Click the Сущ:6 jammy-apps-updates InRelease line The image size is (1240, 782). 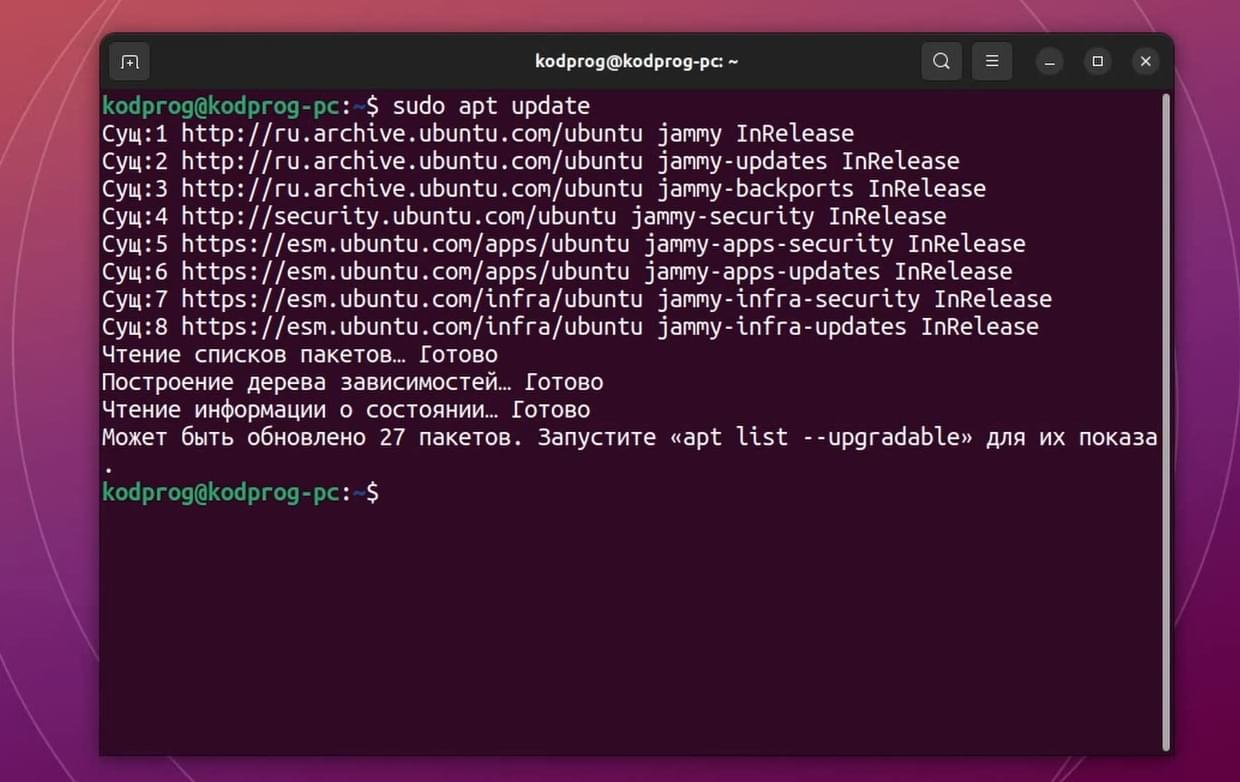(x=557, y=272)
